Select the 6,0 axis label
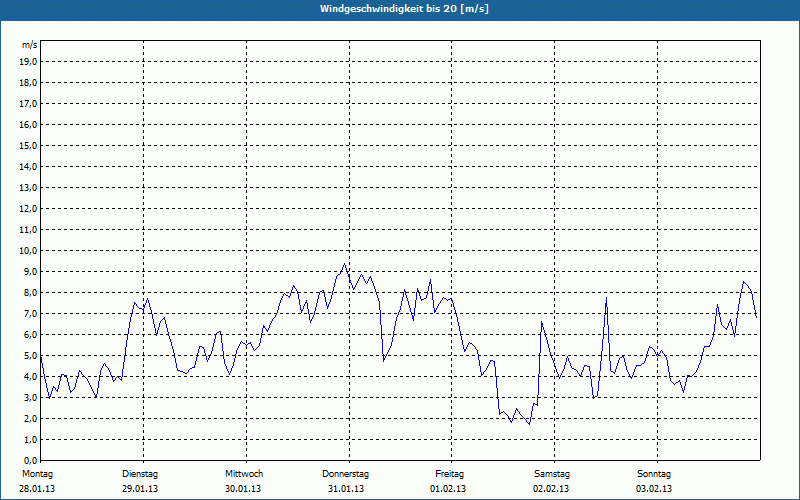 tap(31, 334)
